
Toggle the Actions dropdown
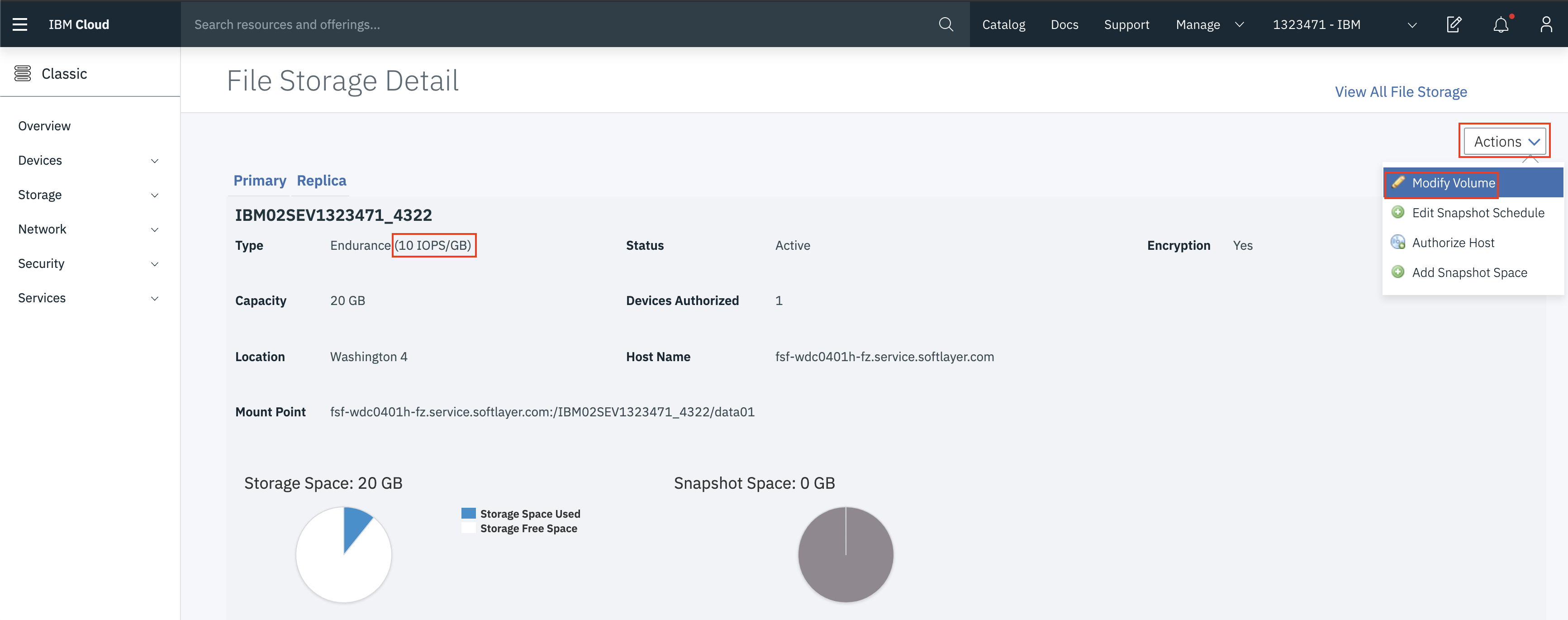pos(1504,141)
